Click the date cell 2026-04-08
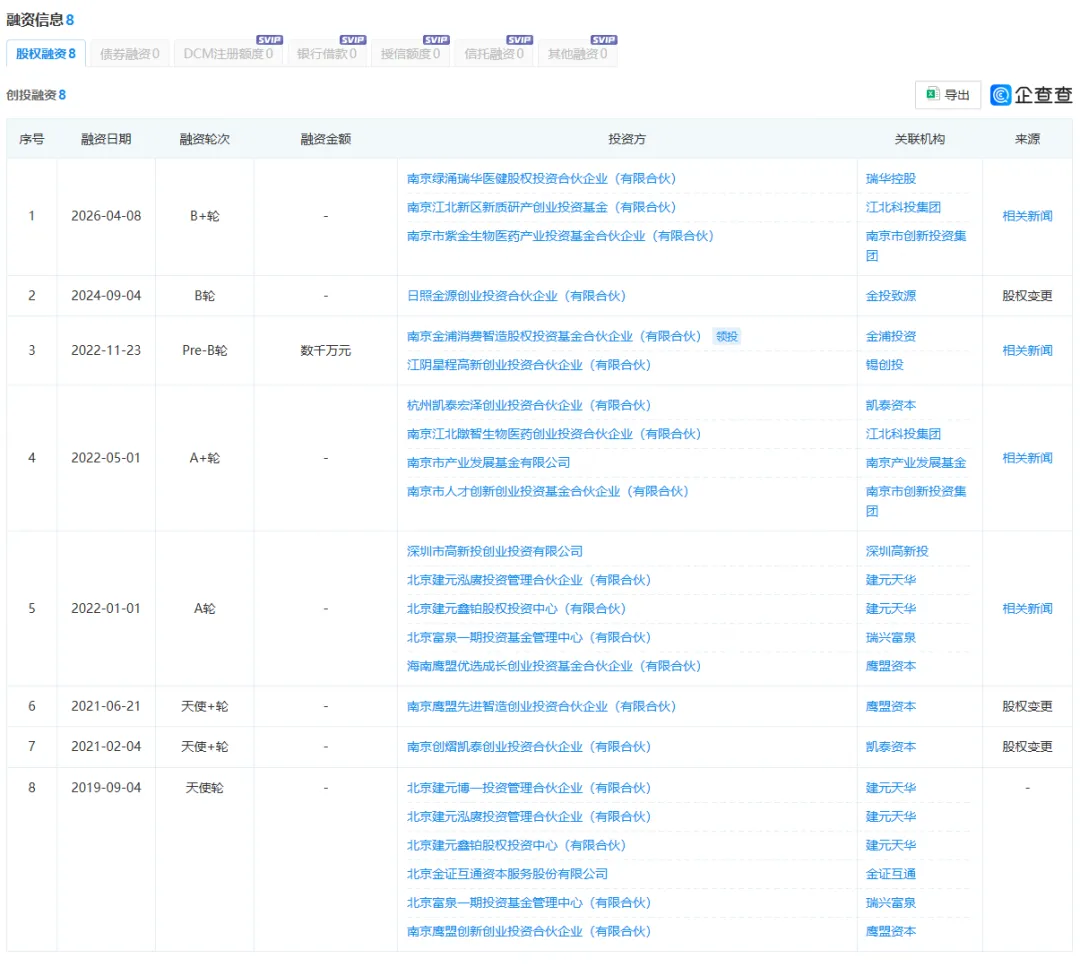Viewport: 1080px width, 967px height. click(x=106, y=216)
